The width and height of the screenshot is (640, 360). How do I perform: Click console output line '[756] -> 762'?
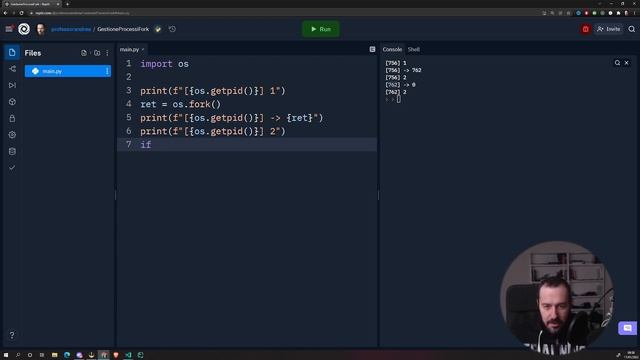click(403, 70)
